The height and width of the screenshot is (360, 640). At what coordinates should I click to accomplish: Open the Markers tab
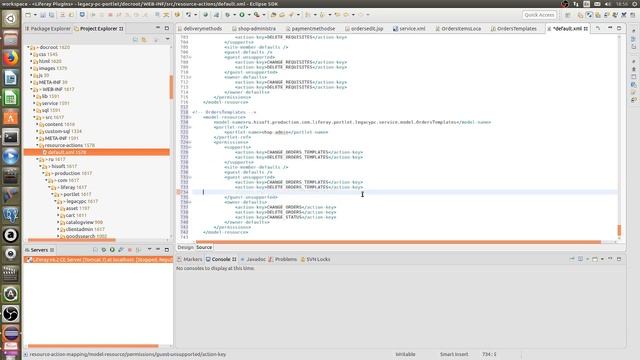[190, 259]
